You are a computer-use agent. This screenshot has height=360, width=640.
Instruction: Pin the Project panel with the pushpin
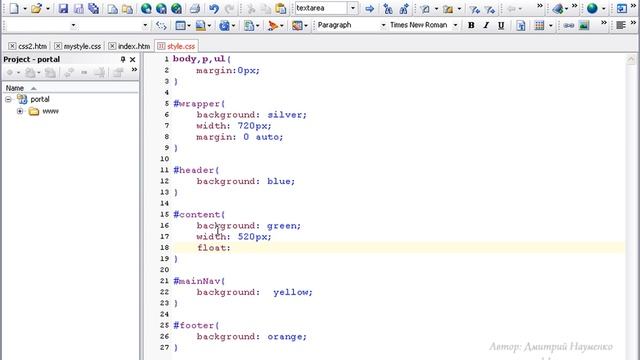(x=122, y=60)
